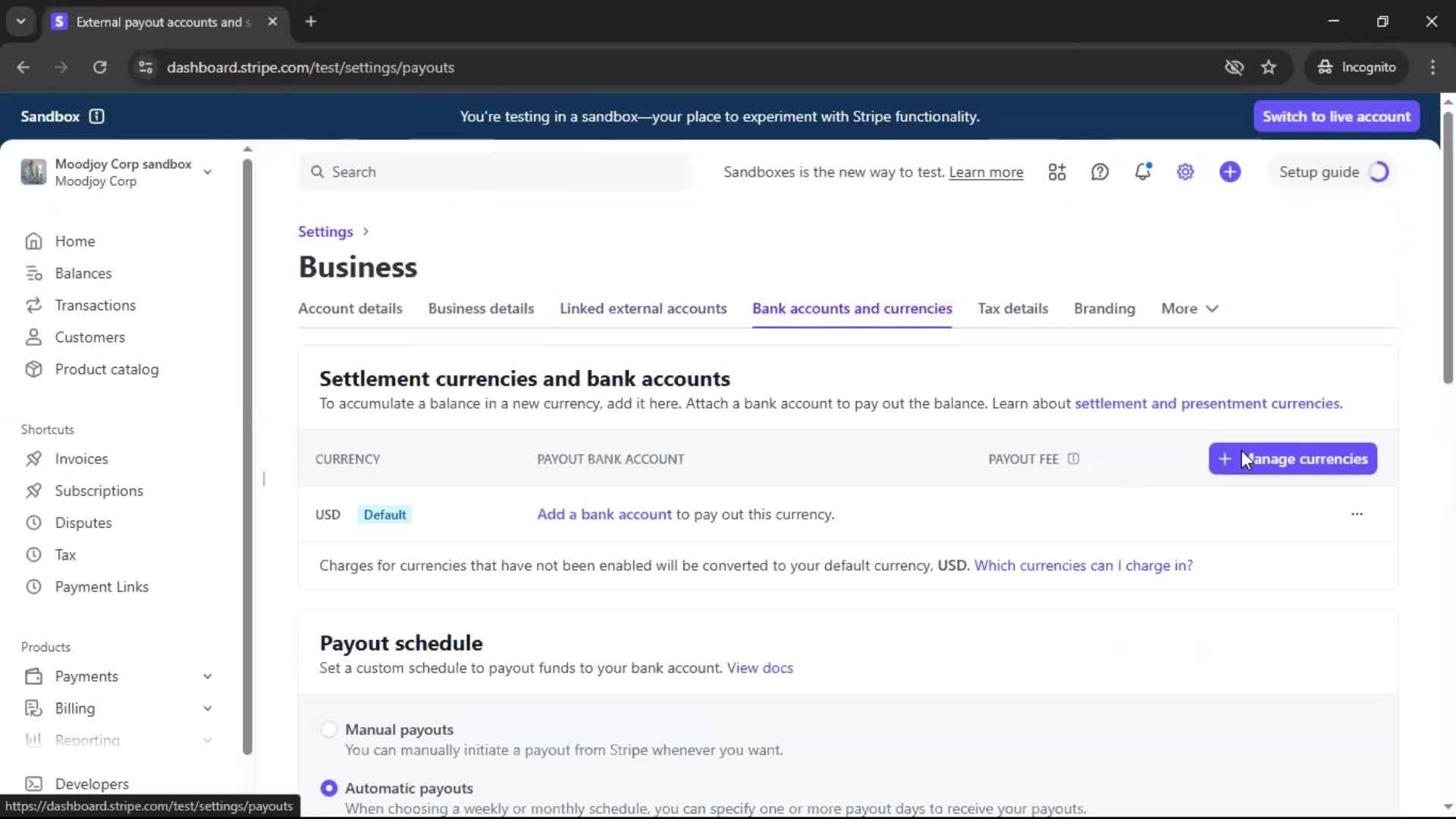Click the settings gear icon
The height and width of the screenshot is (819, 1456).
point(1185,172)
